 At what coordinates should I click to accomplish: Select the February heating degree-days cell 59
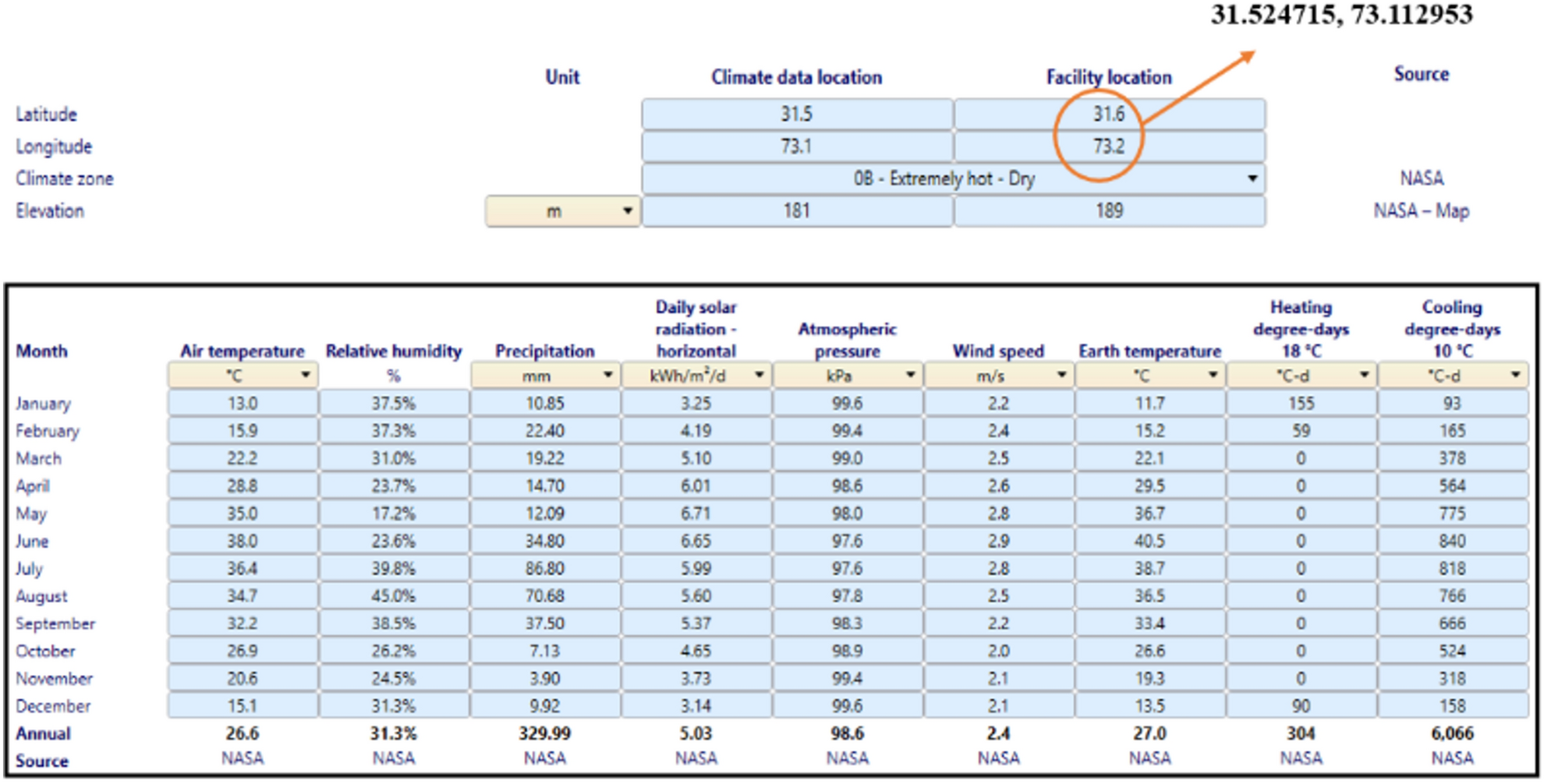click(1301, 431)
